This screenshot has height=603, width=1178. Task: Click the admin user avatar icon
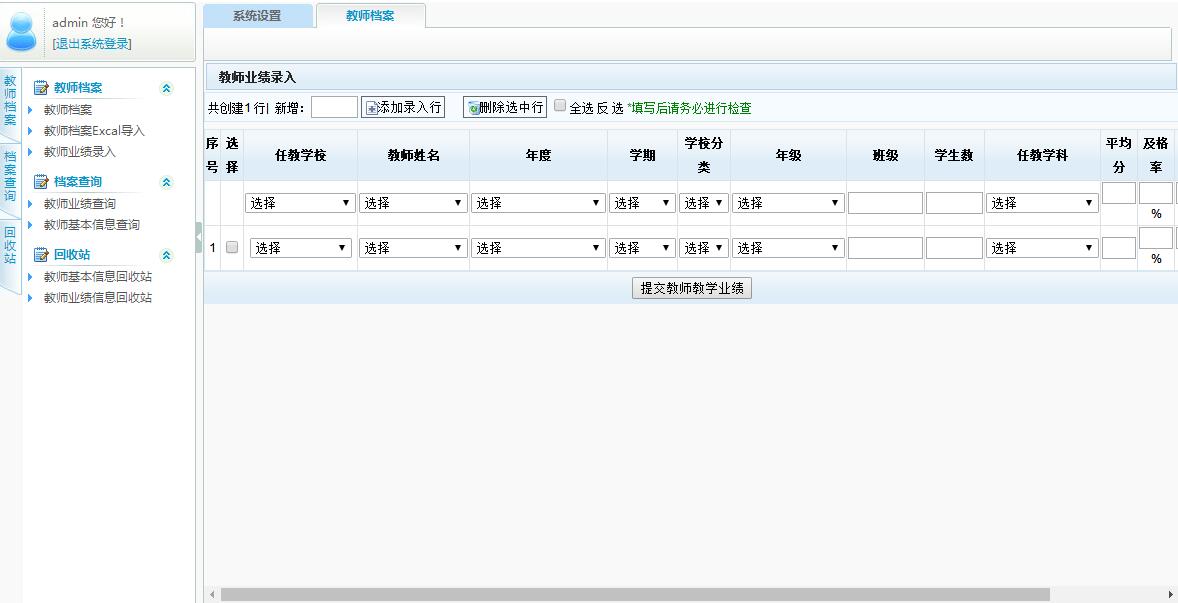tap(21, 31)
